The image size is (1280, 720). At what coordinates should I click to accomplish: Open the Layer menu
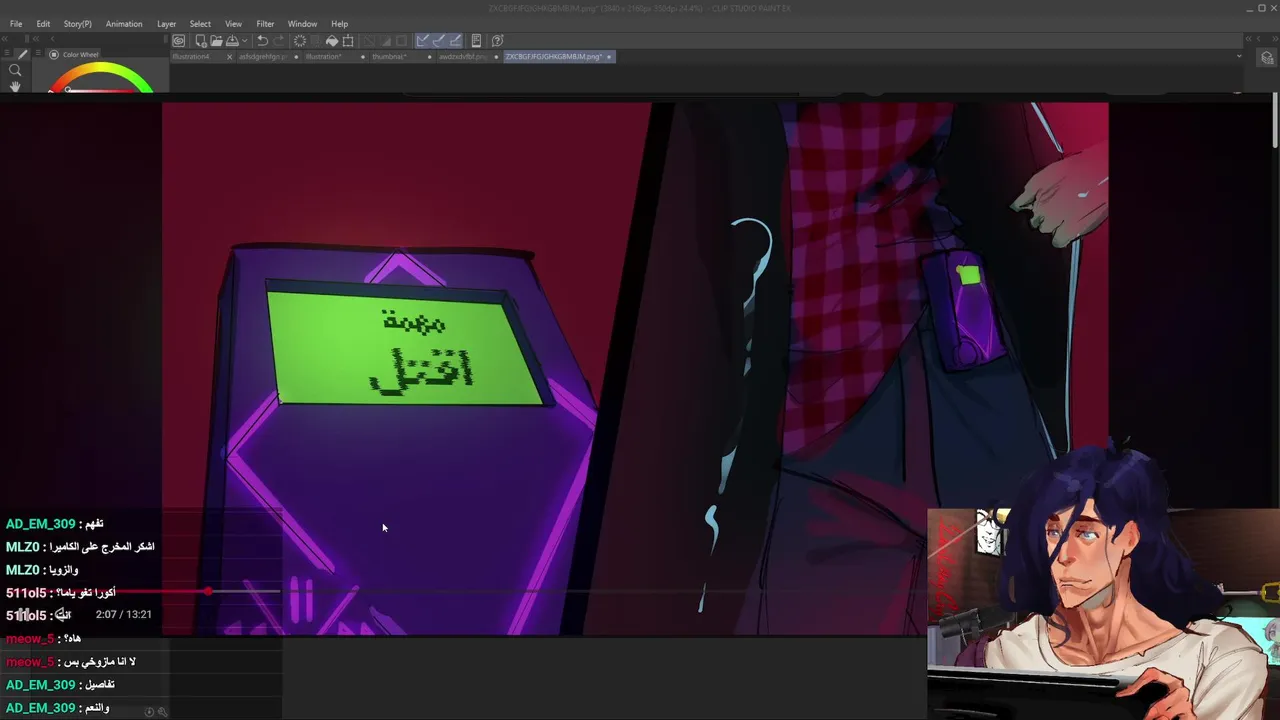pyautogui.click(x=166, y=24)
